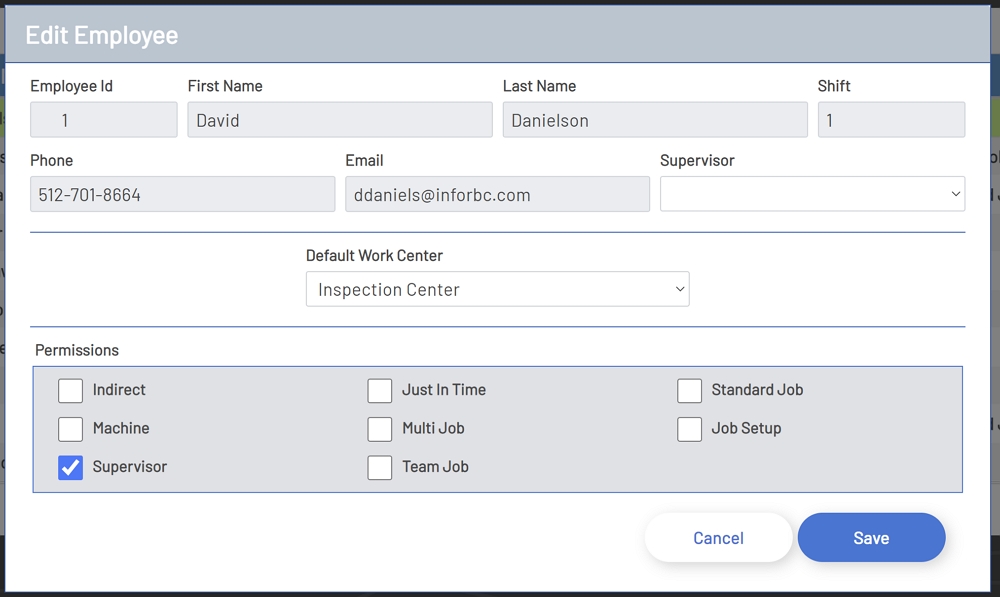Click the First Name field
The image size is (1000, 597).
pos(340,120)
